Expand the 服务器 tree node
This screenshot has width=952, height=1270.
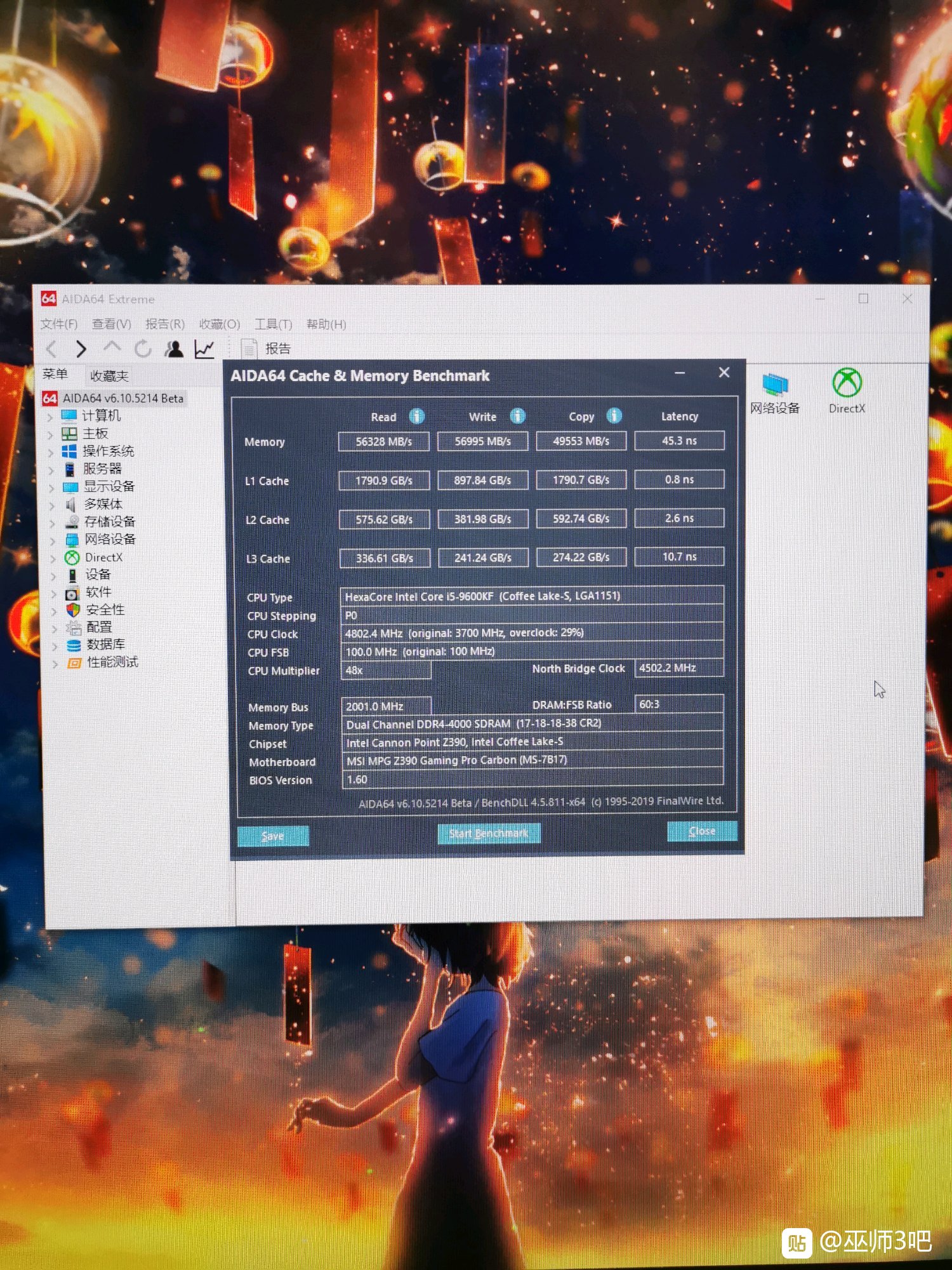point(51,471)
